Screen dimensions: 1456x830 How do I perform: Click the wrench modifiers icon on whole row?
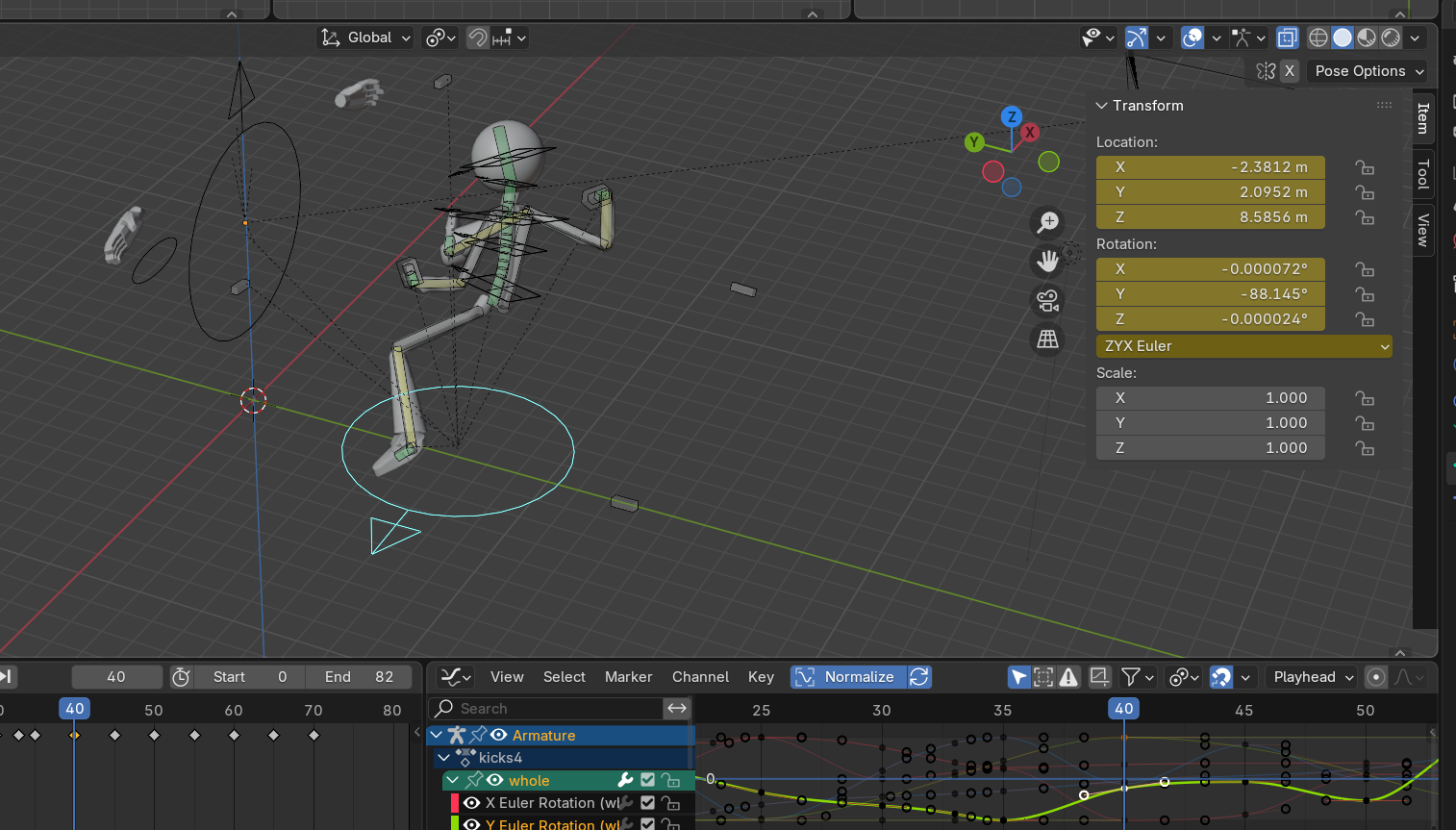click(625, 780)
